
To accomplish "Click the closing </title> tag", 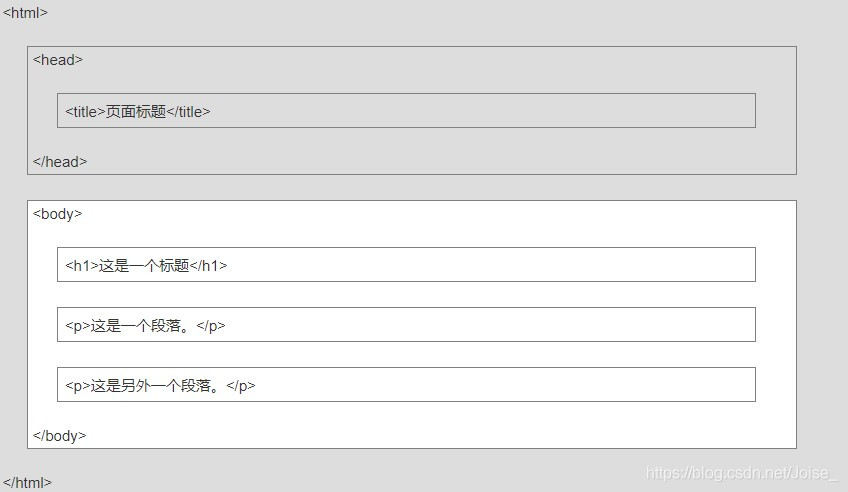I will pyautogui.click(x=188, y=112).
